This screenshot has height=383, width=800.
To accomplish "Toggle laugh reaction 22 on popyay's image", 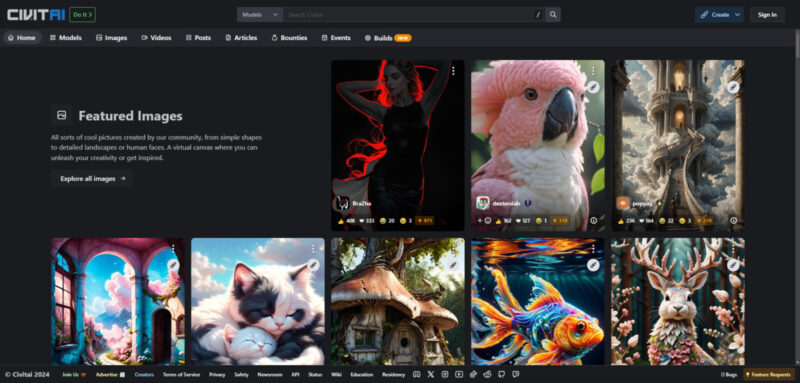I will coord(666,221).
